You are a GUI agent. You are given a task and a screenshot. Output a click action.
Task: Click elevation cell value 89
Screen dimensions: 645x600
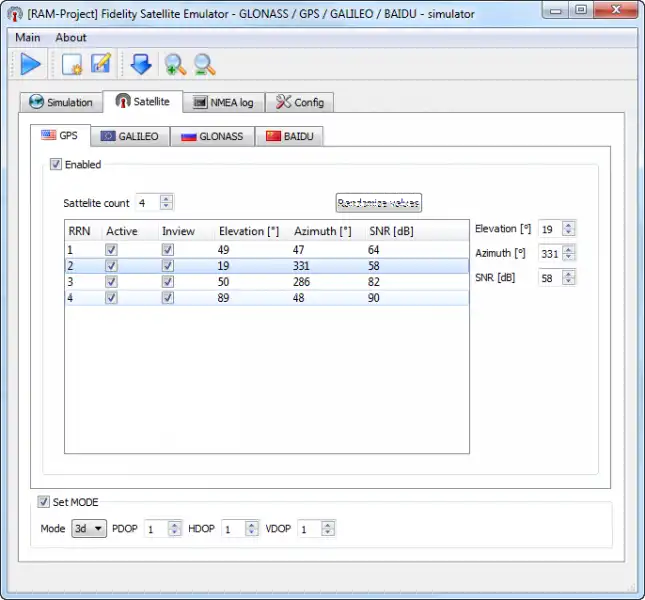point(223,298)
